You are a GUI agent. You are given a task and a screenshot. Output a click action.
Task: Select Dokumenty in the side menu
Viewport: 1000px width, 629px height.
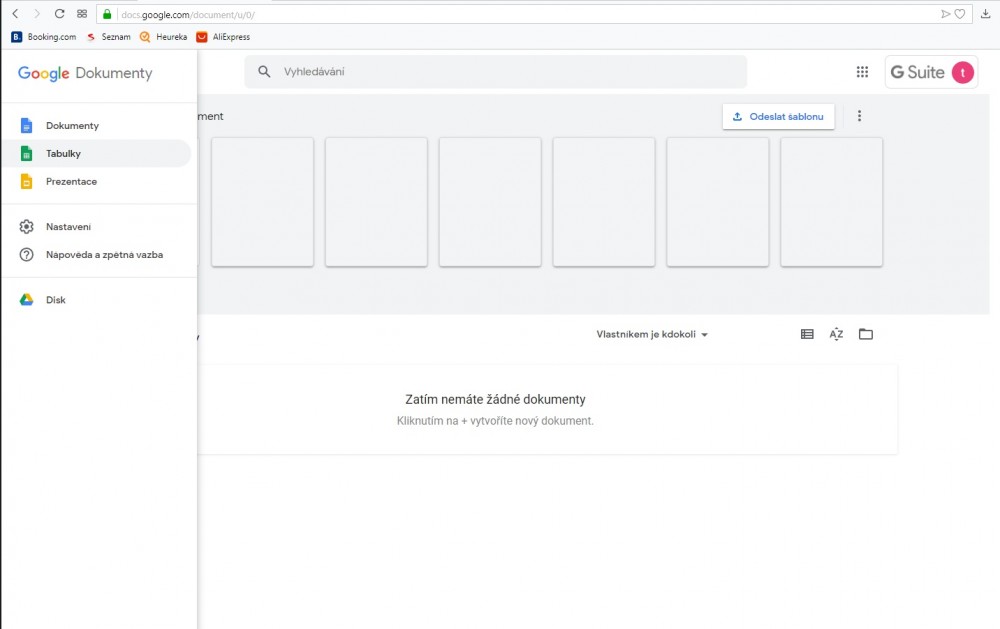[x=72, y=126]
